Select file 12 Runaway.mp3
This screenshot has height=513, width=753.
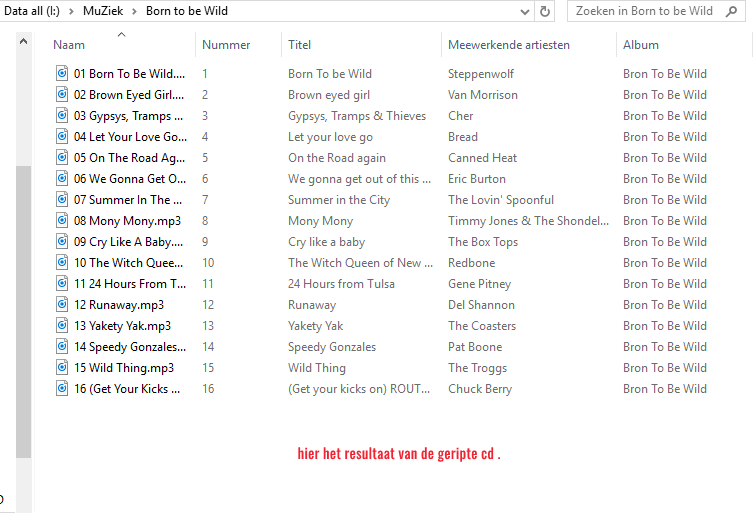click(x=119, y=305)
